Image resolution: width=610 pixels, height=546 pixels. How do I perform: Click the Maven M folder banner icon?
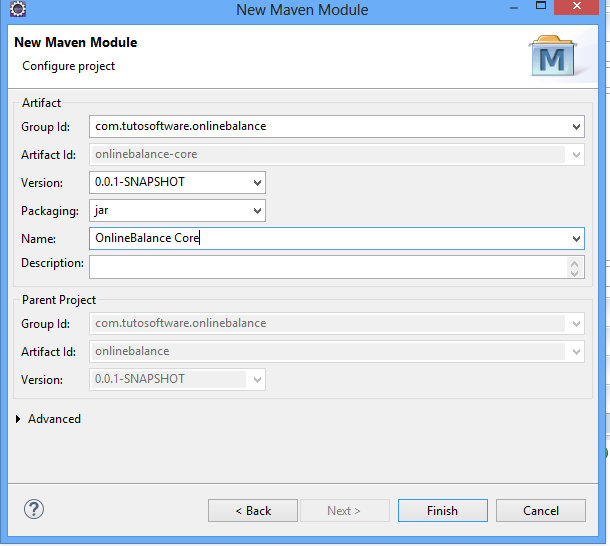[553, 56]
